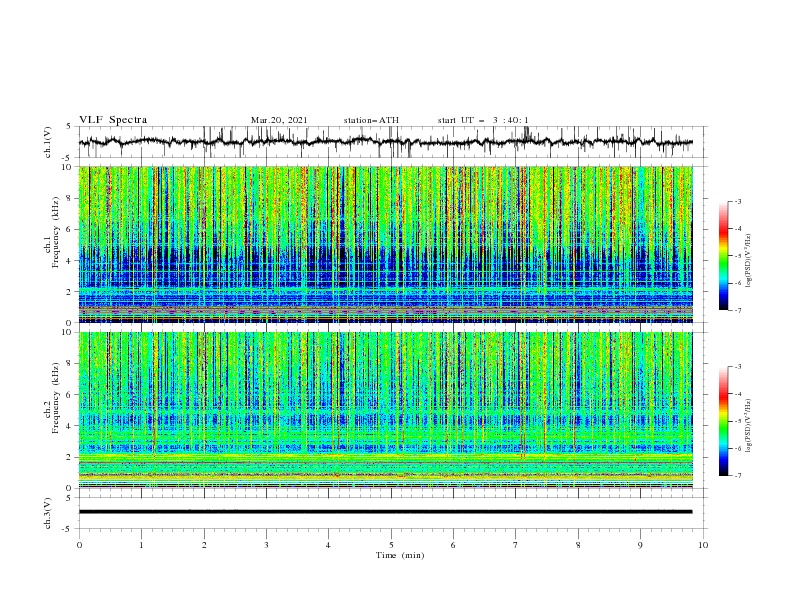Click the ch.2 'Frequency (kHz)' axis label
Screen dimensions: 792x612
click(x=56, y=398)
